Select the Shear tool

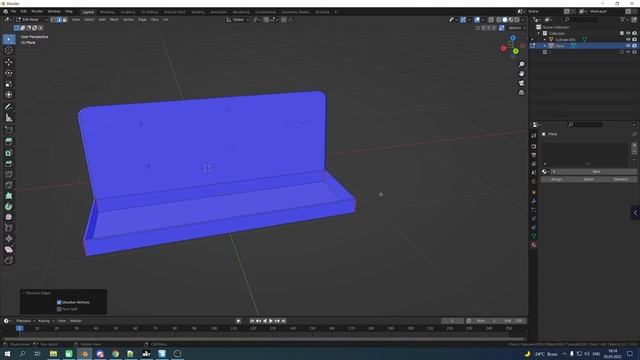9,249
